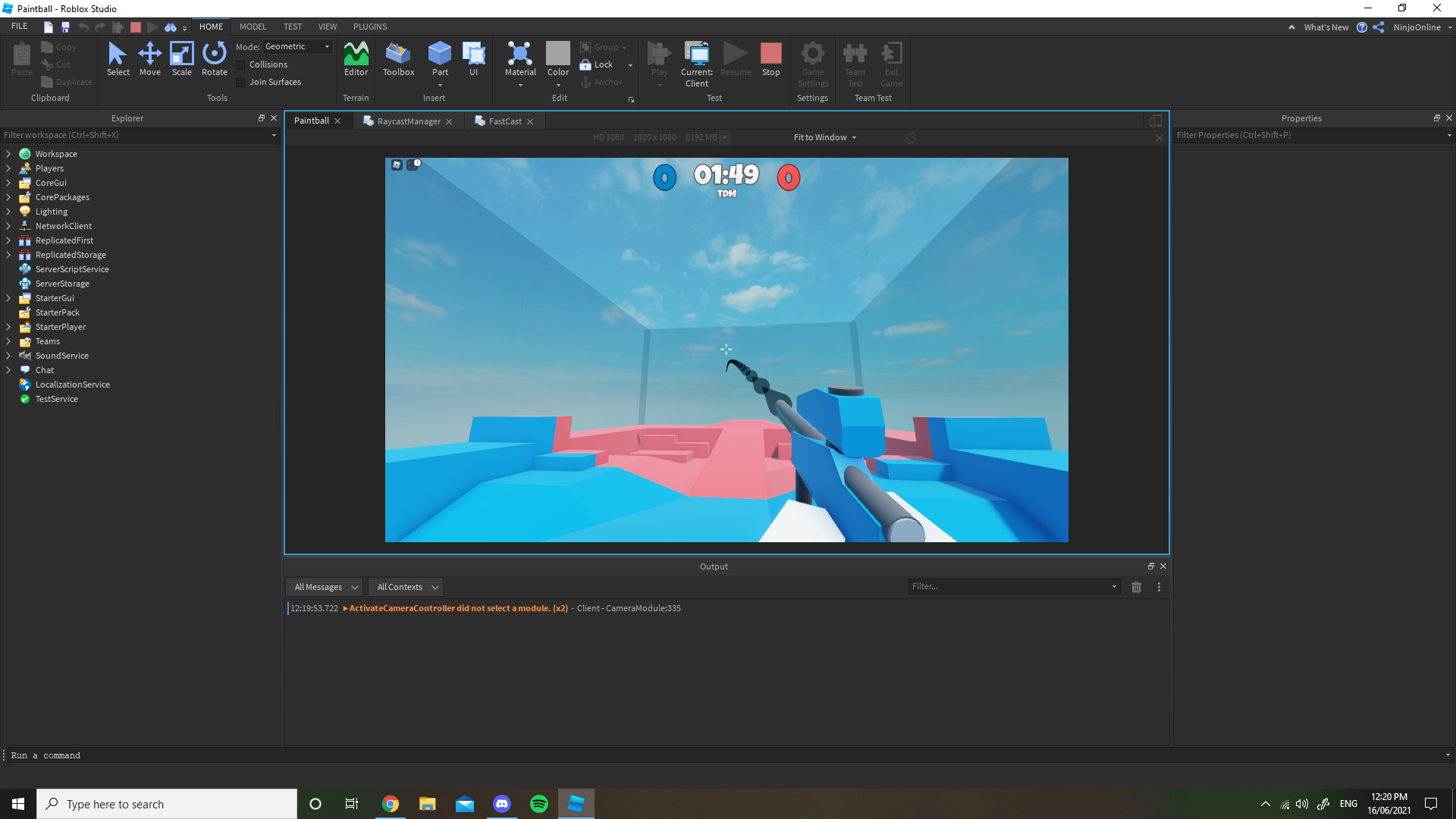Viewport: 1456px width, 819px height.
Task: Close the Paintball tab
Action: (337, 121)
